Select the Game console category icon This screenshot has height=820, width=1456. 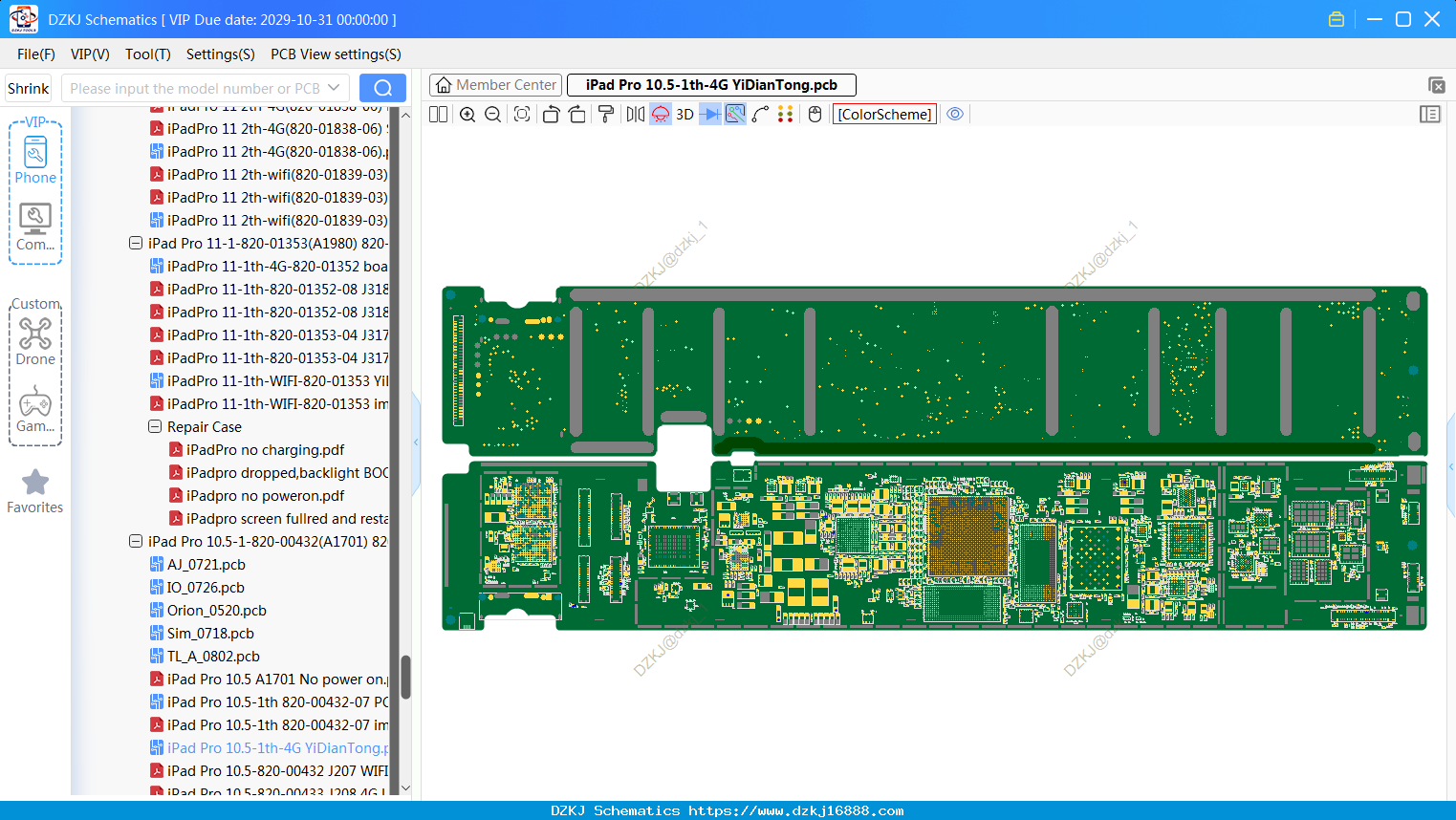[x=35, y=409]
